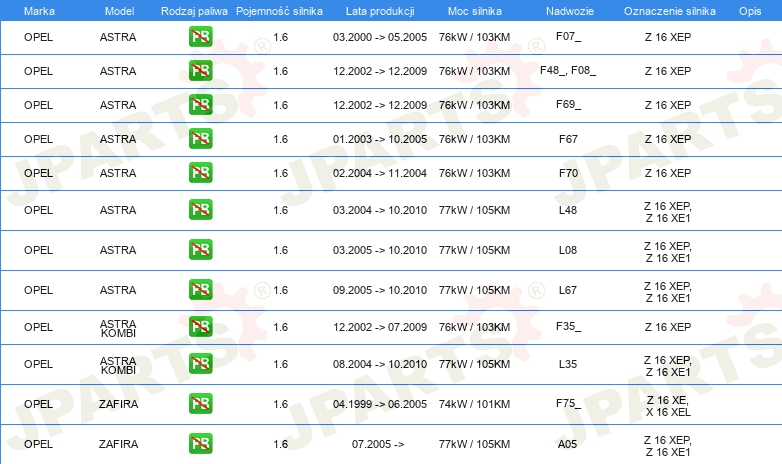
Task: Click fuel icon in the L48 Astra row
Action: (x=200, y=210)
